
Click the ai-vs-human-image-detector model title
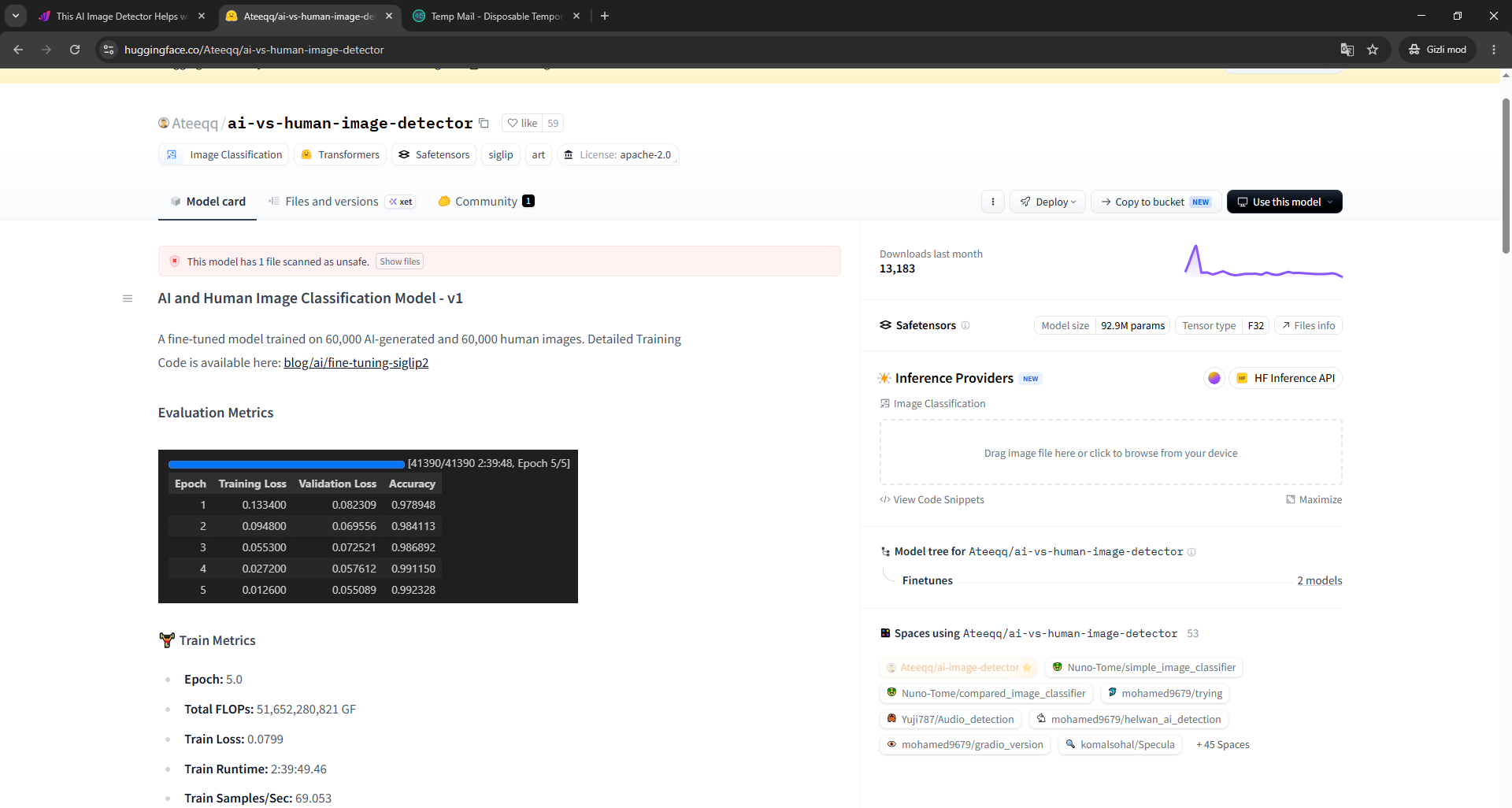(x=350, y=123)
